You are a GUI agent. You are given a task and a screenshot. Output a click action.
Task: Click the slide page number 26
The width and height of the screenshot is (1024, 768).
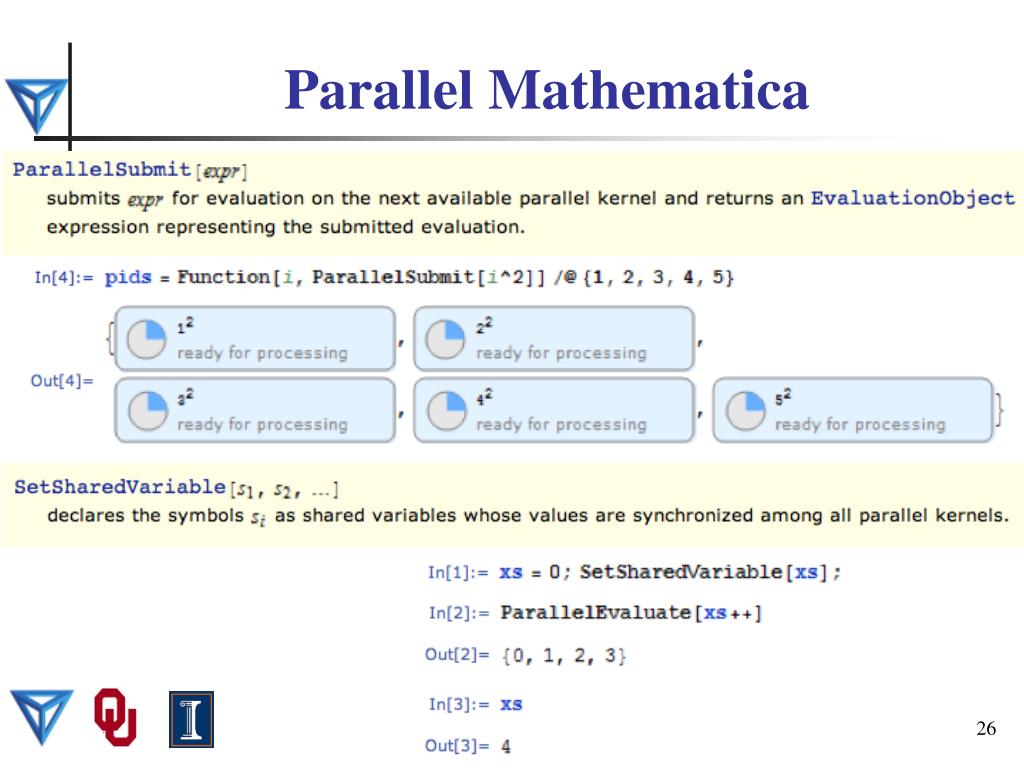click(985, 728)
